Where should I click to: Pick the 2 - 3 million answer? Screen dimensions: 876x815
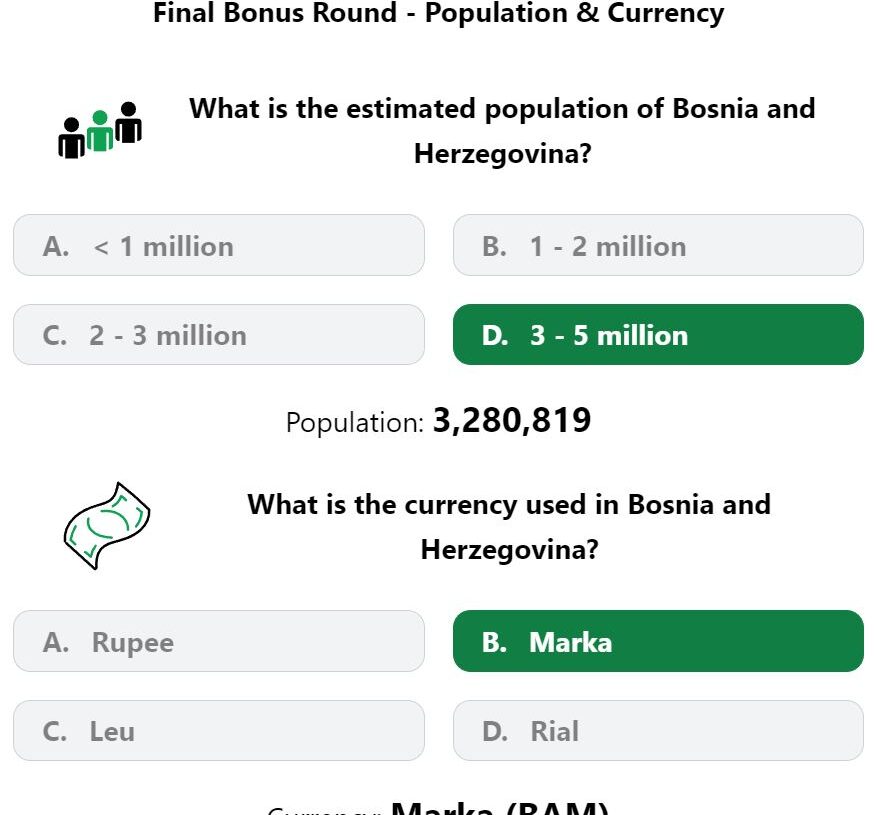pyautogui.click(x=218, y=335)
